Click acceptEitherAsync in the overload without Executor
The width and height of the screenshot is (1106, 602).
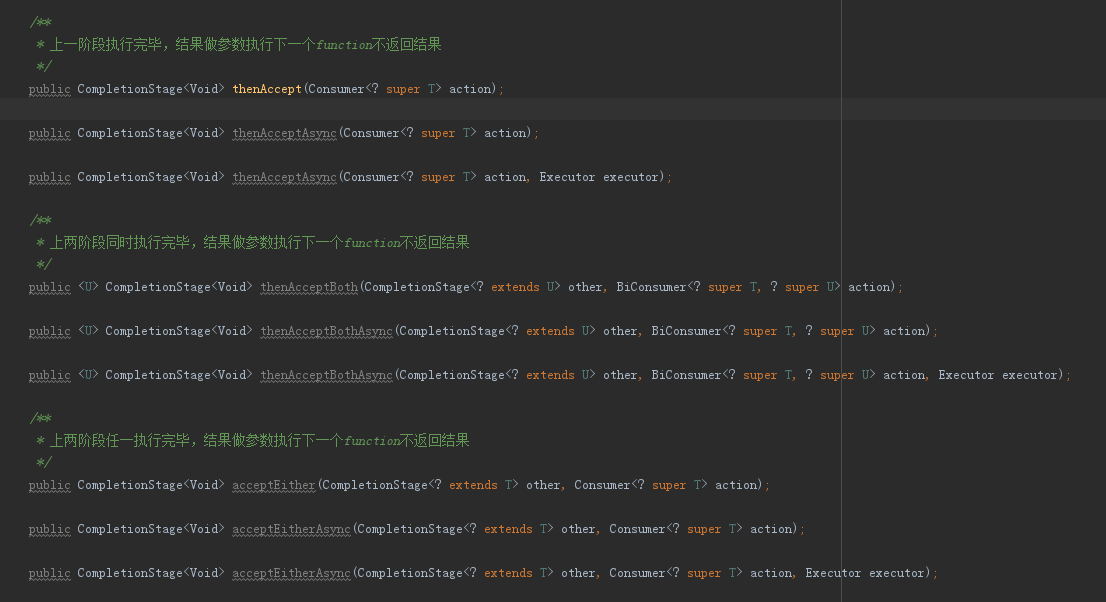click(291, 529)
